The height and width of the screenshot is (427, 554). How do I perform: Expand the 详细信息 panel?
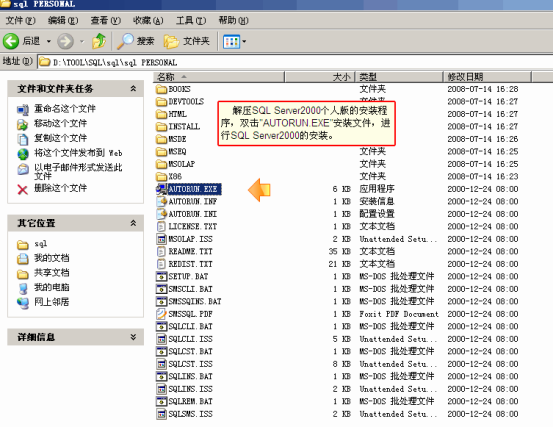pyautogui.click(x=133, y=337)
